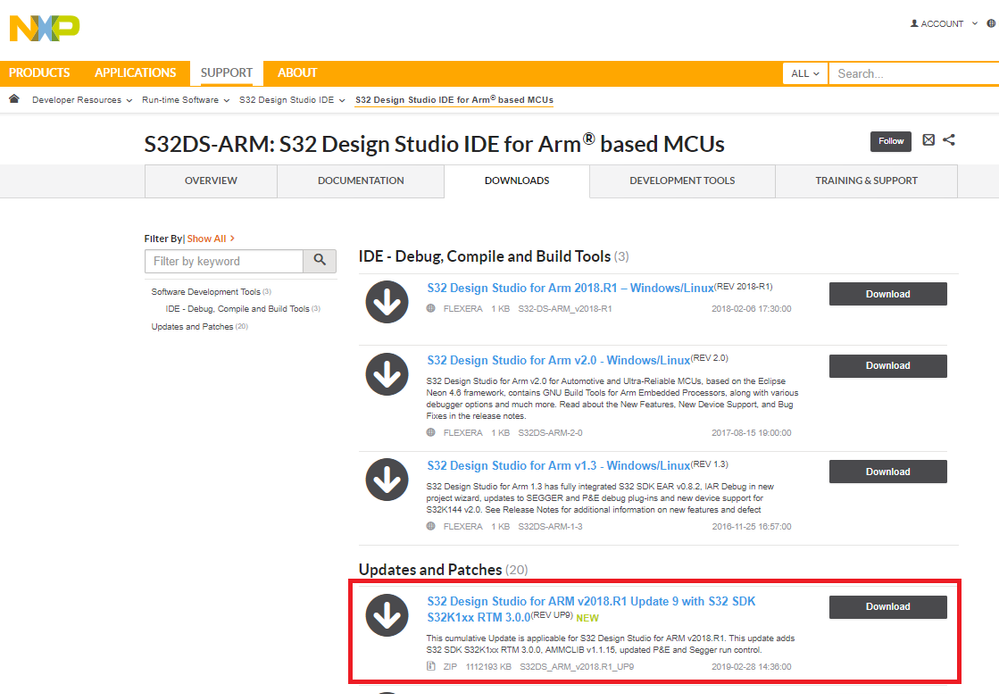The image size is (999, 694).
Task: Switch to the DOCUMENTATION tab
Action: pos(361,181)
